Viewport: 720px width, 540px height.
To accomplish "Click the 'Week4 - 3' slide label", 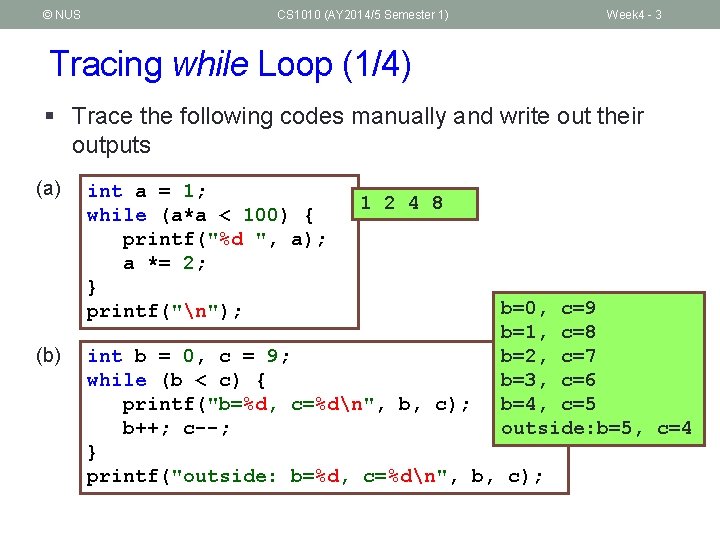I will point(634,15).
